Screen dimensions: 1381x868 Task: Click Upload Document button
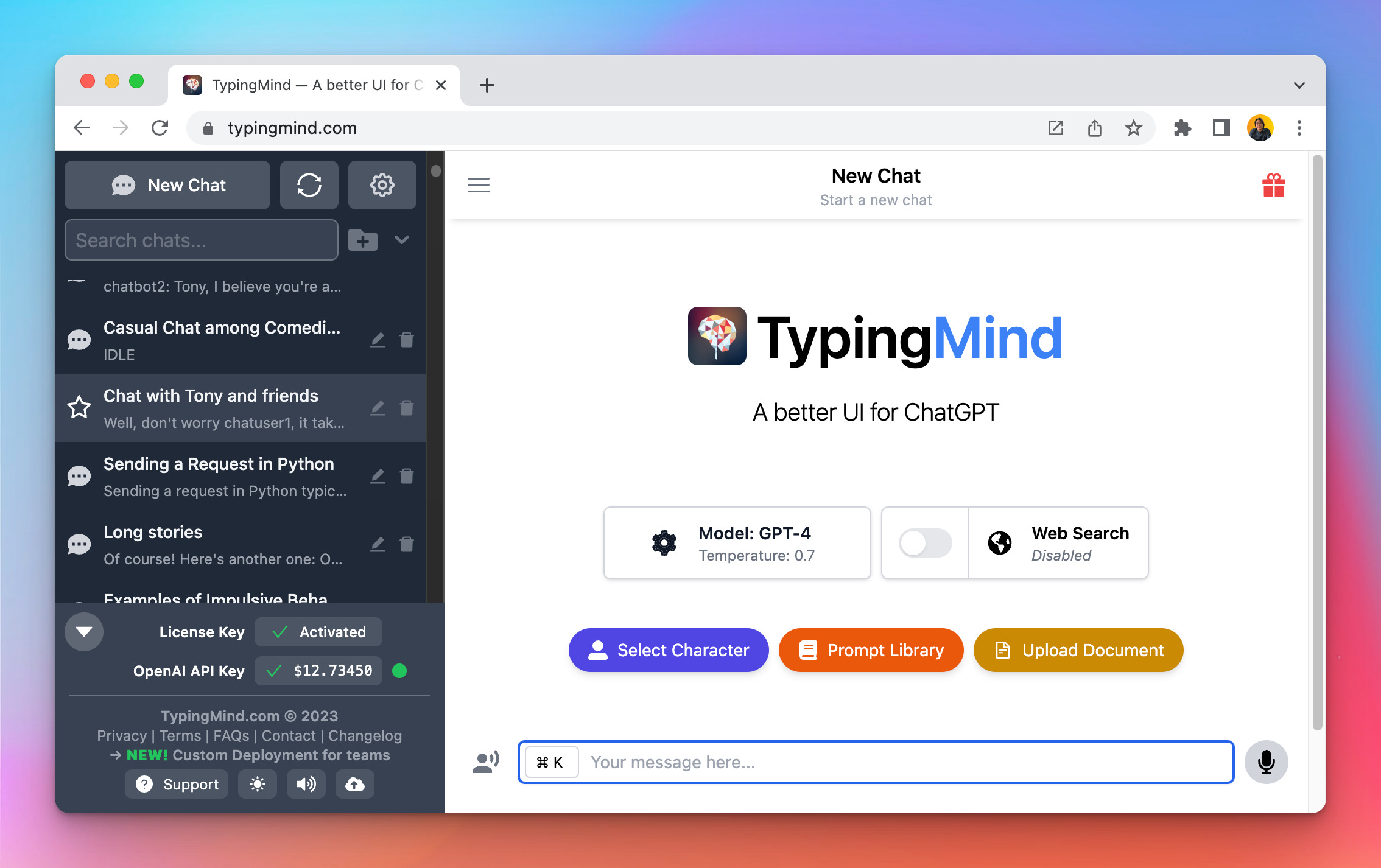tap(1078, 650)
